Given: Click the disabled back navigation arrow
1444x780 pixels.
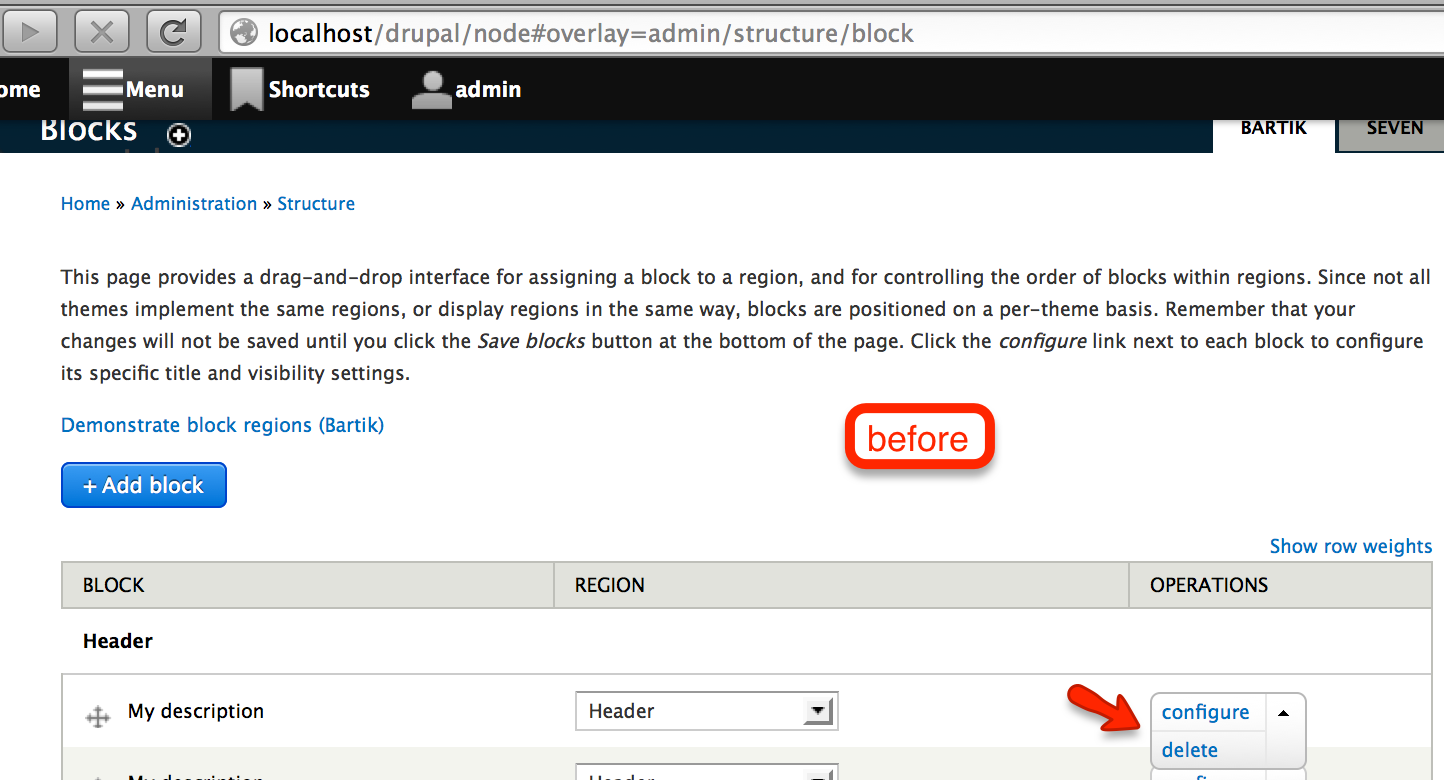Looking at the screenshot, I should (x=30, y=30).
